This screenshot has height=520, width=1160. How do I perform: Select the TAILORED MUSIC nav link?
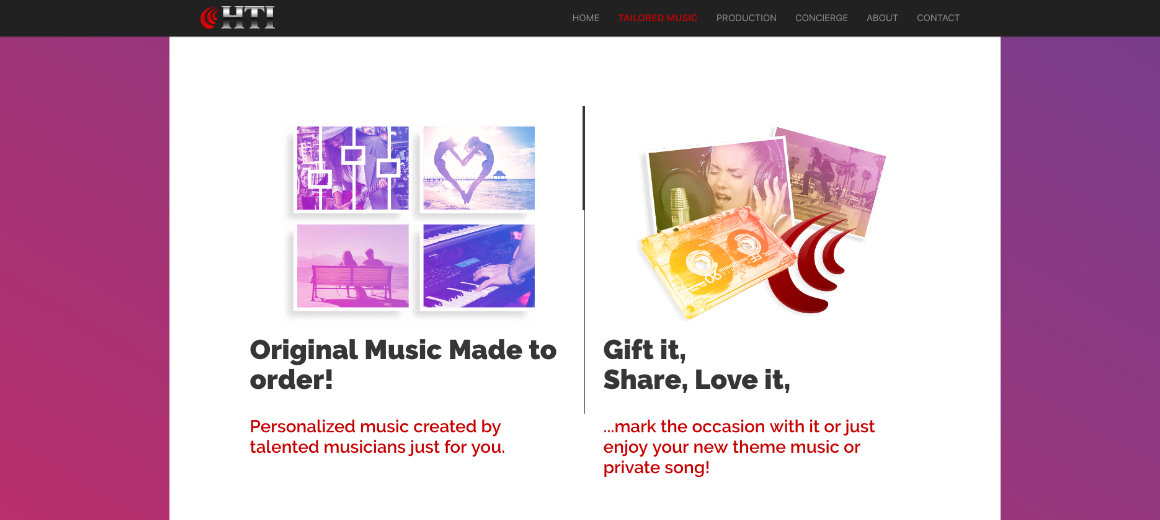658,18
